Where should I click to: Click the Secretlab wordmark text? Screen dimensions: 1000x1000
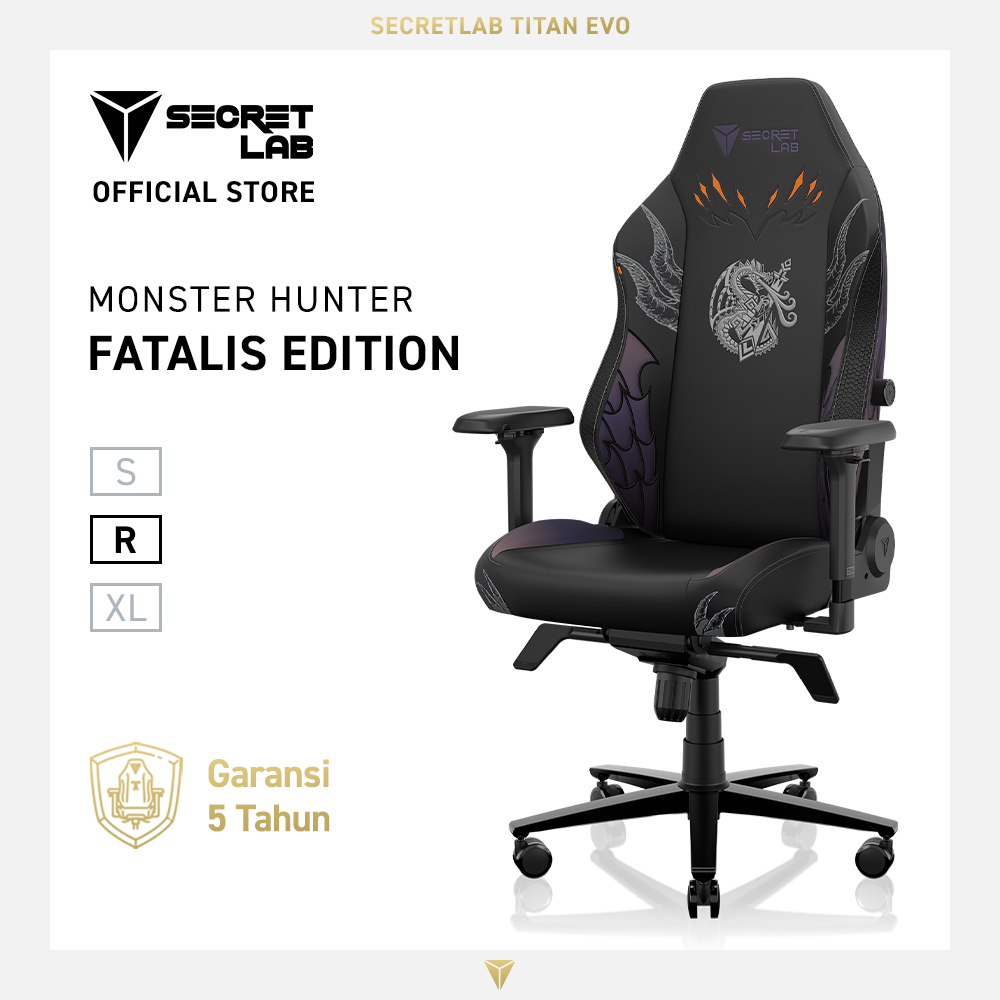pyautogui.click(x=240, y=131)
